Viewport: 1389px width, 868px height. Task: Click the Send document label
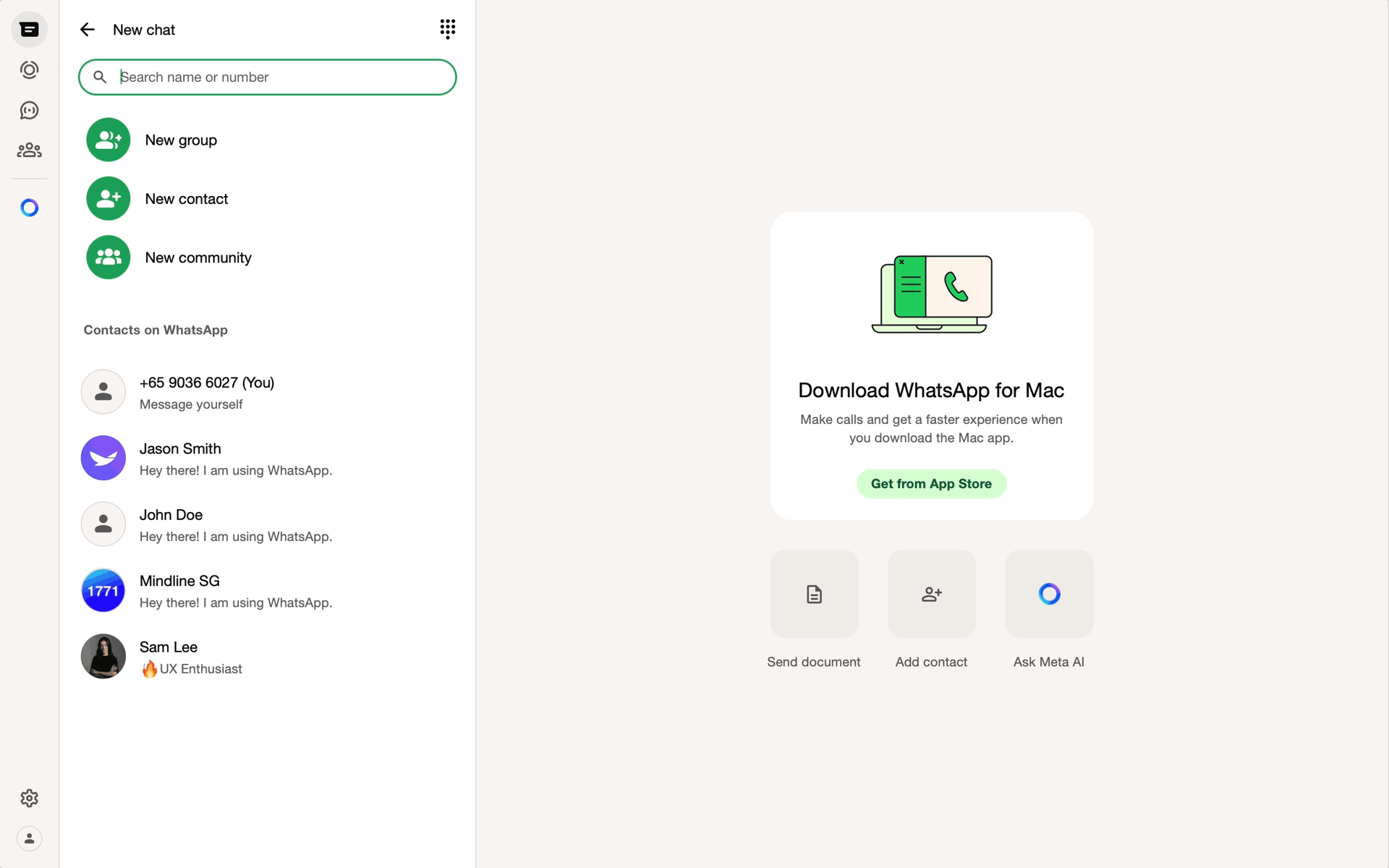point(814,662)
